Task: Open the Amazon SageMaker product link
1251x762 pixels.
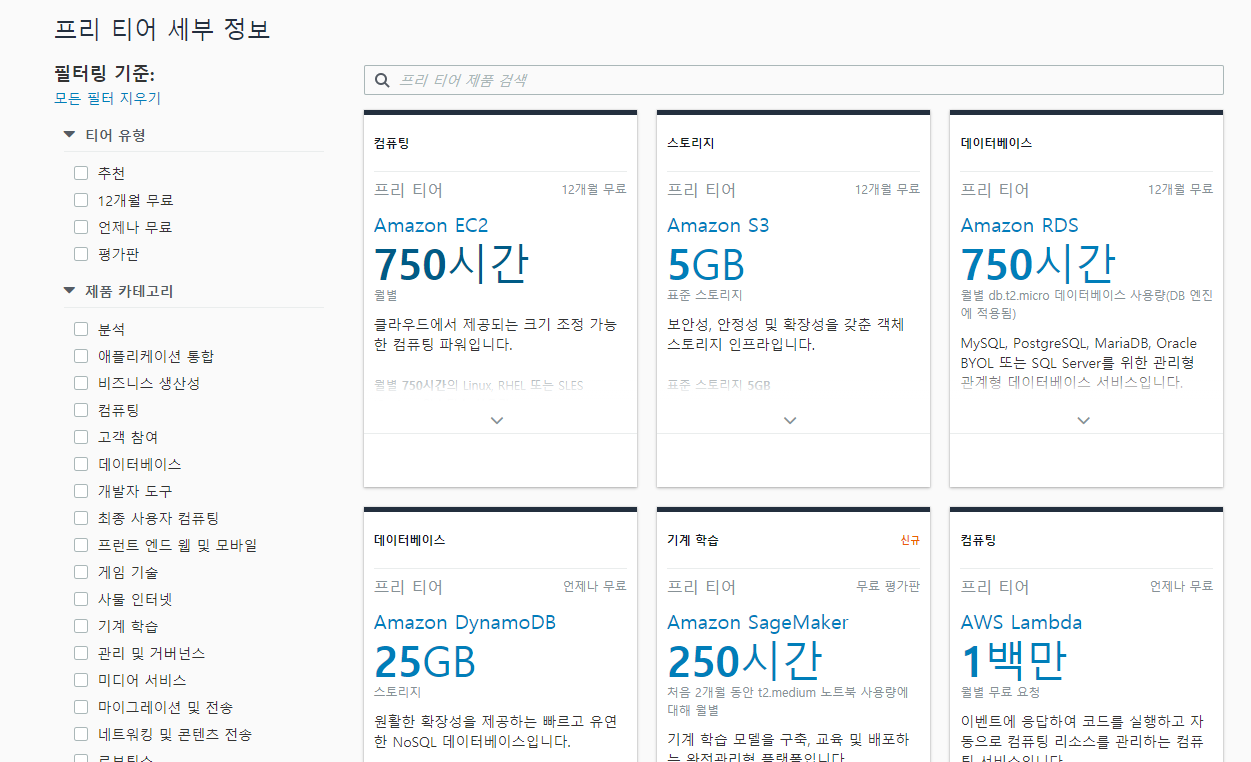Action: [758, 622]
